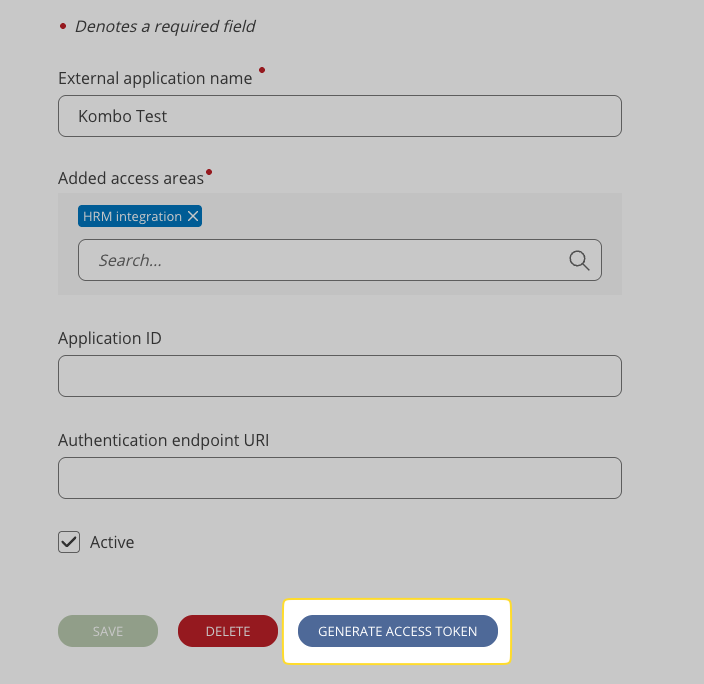Image resolution: width=704 pixels, height=684 pixels.
Task: Click the magnifying glass search icon
Action: click(x=579, y=260)
